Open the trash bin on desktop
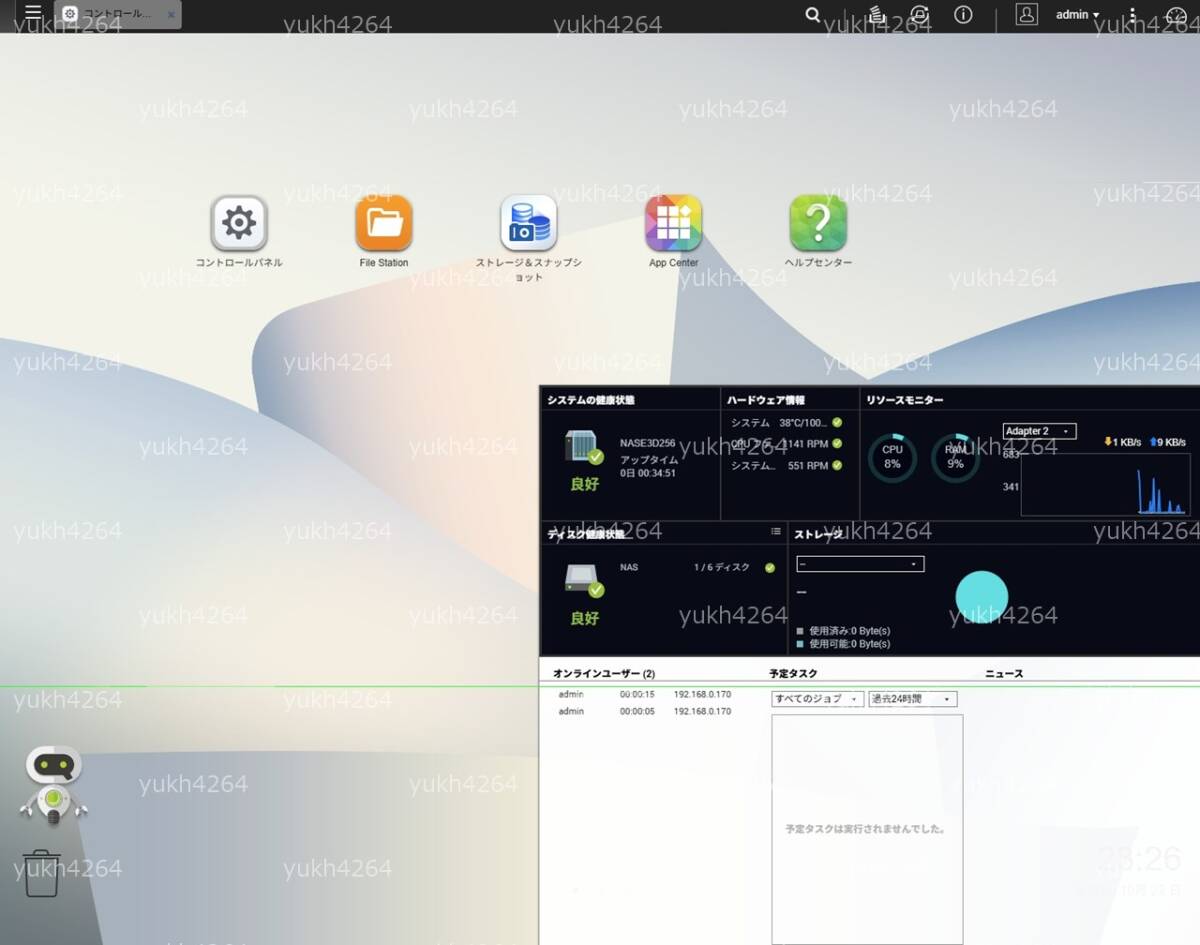Screen dimensions: 1200x945 (x=42, y=874)
